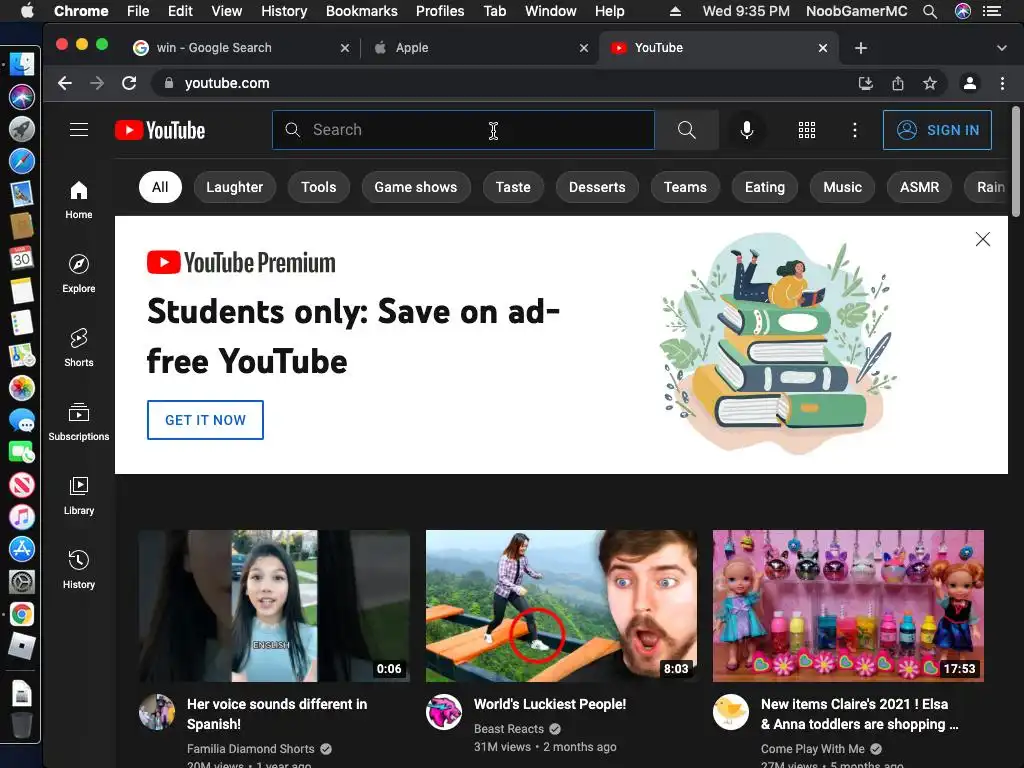The image size is (1024, 768).
Task: Click the SIGN IN button
Action: click(937, 130)
